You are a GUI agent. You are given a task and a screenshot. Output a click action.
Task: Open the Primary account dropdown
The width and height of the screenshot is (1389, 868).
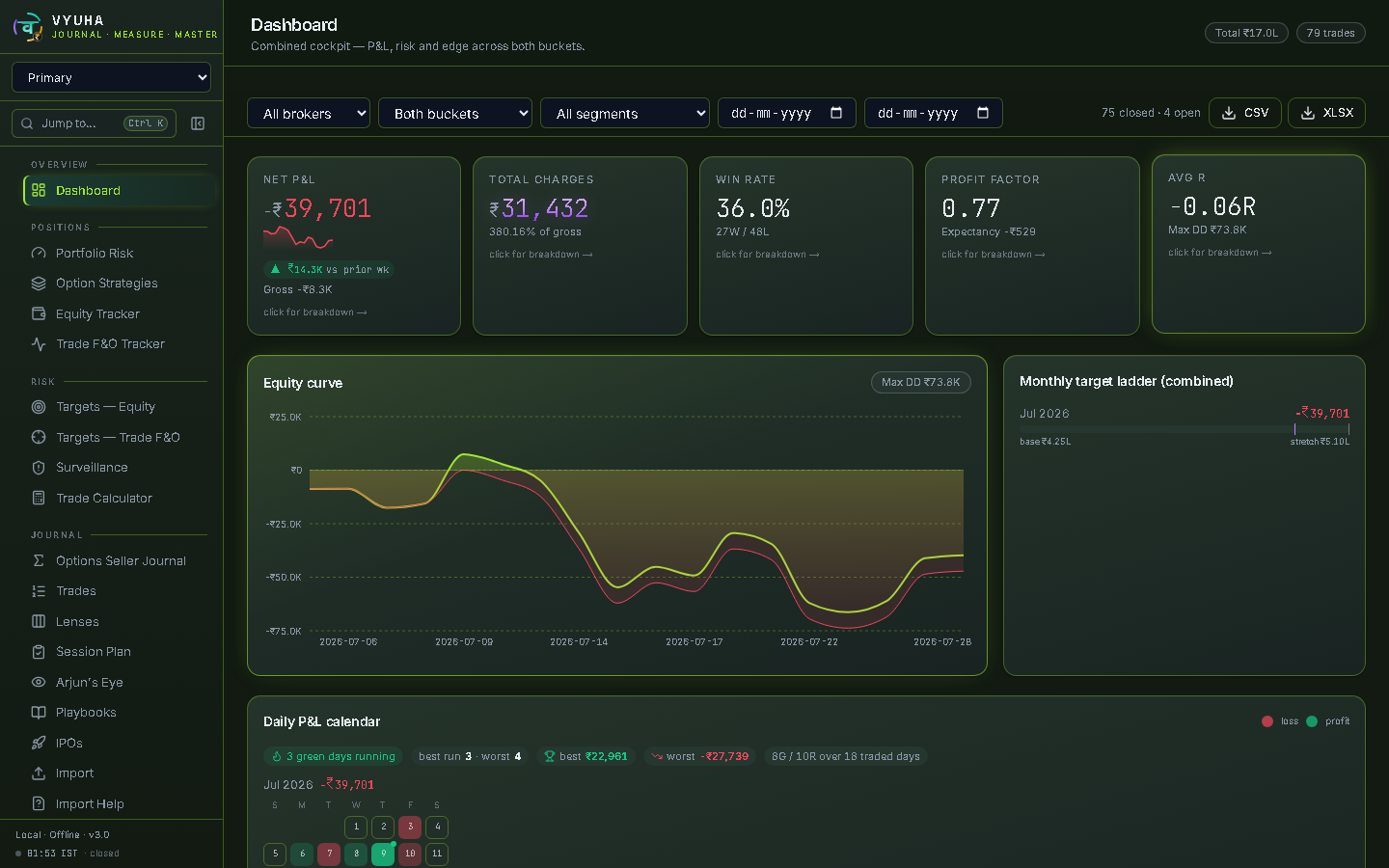(x=111, y=77)
